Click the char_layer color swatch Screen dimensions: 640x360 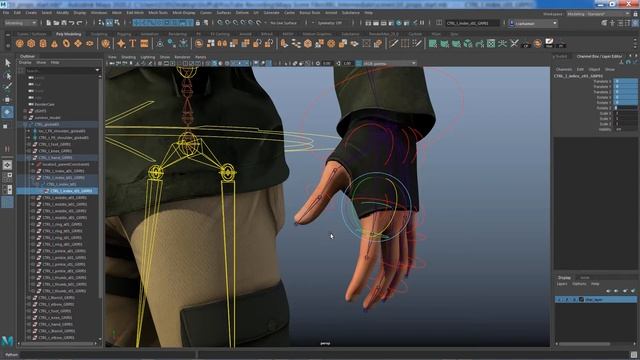582,300
